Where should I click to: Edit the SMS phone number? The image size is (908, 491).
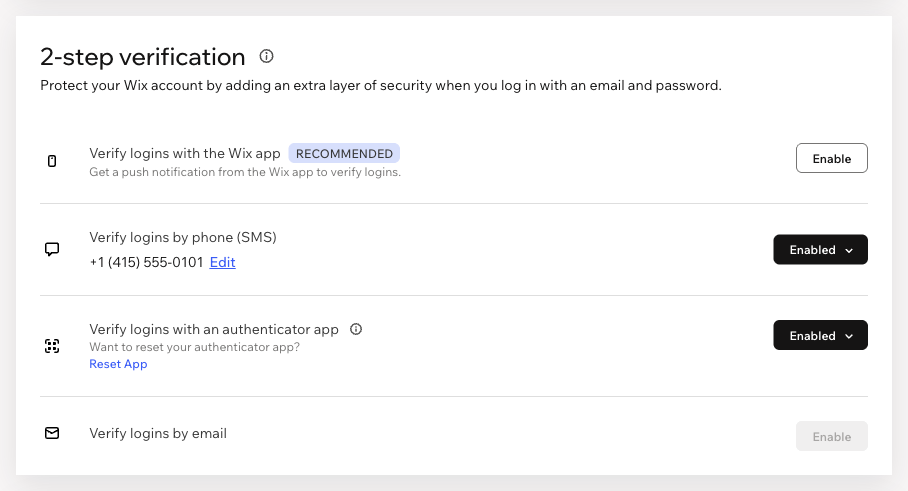tap(222, 262)
